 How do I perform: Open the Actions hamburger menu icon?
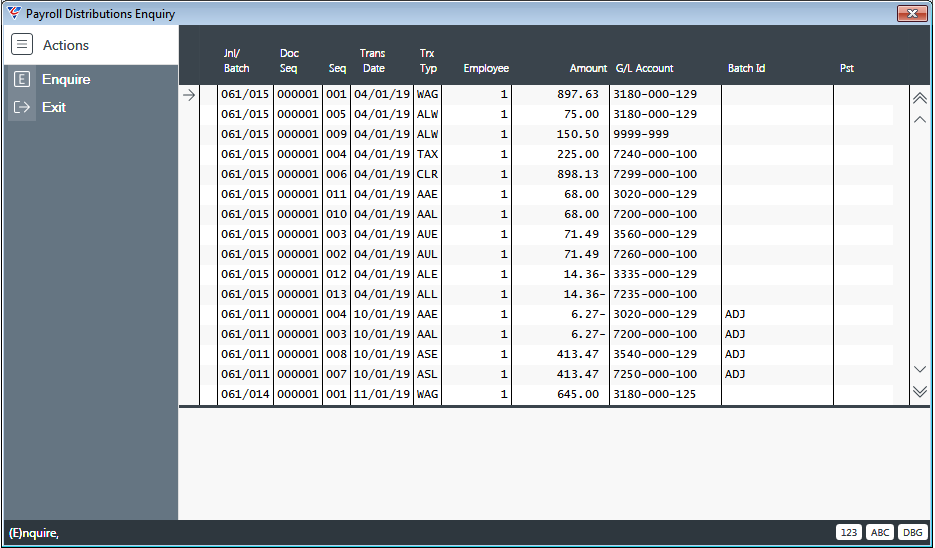point(22,45)
